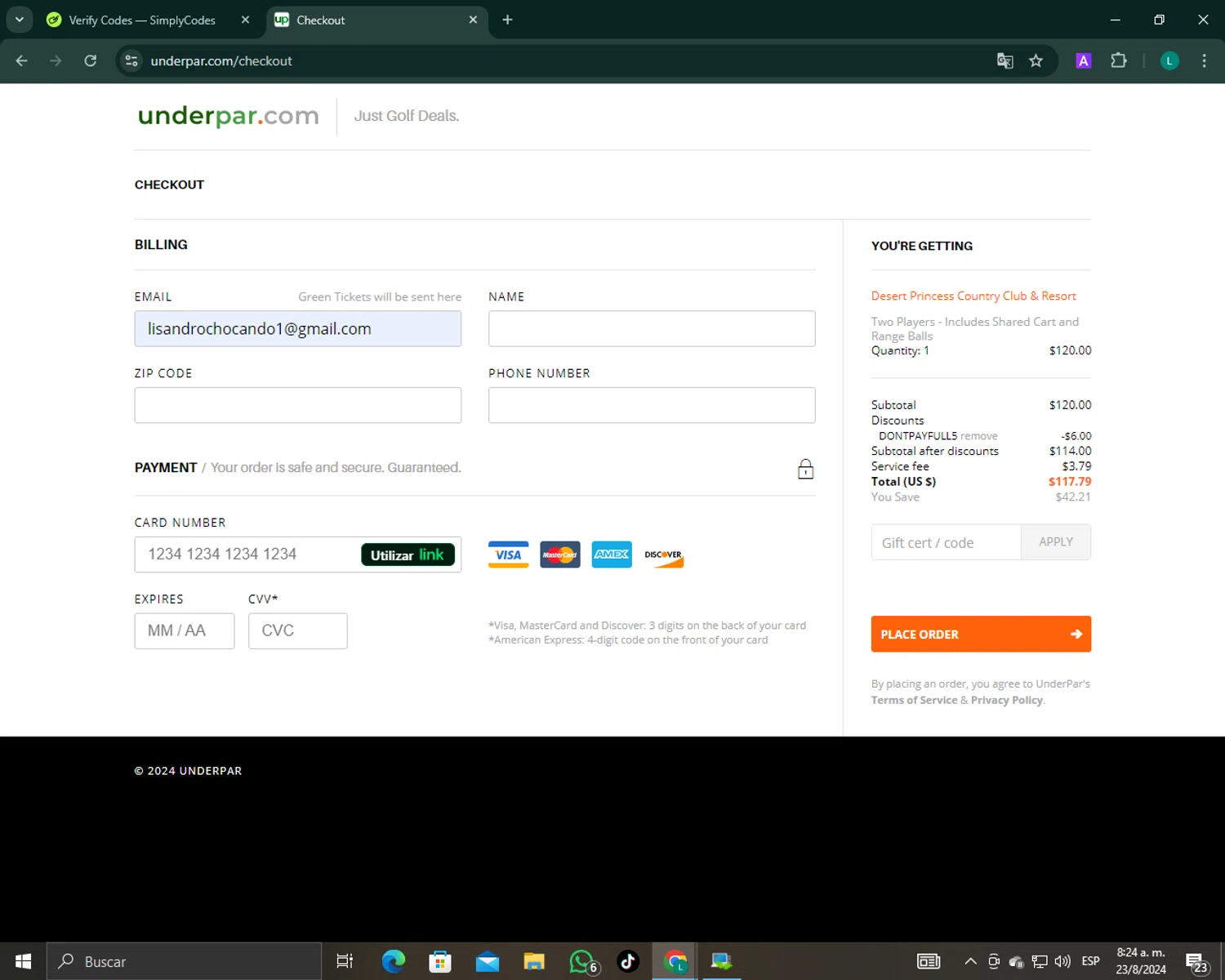The image size is (1225, 980).
Task: Click the PLACE ORDER button
Action: click(x=981, y=634)
